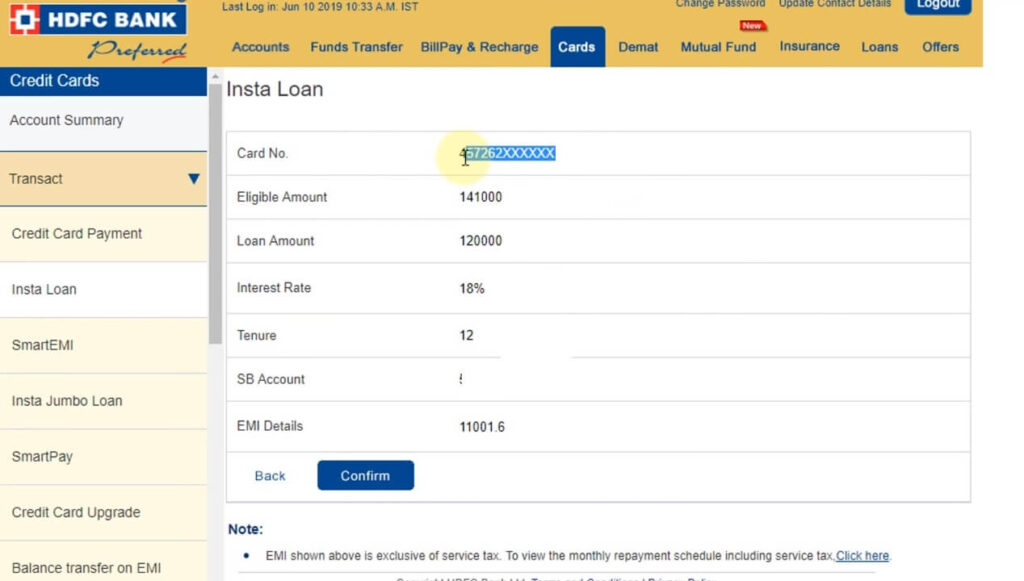1024x581 pixels.
Task: Open BillPay & Recharge tab
Action: pos(479,47)
